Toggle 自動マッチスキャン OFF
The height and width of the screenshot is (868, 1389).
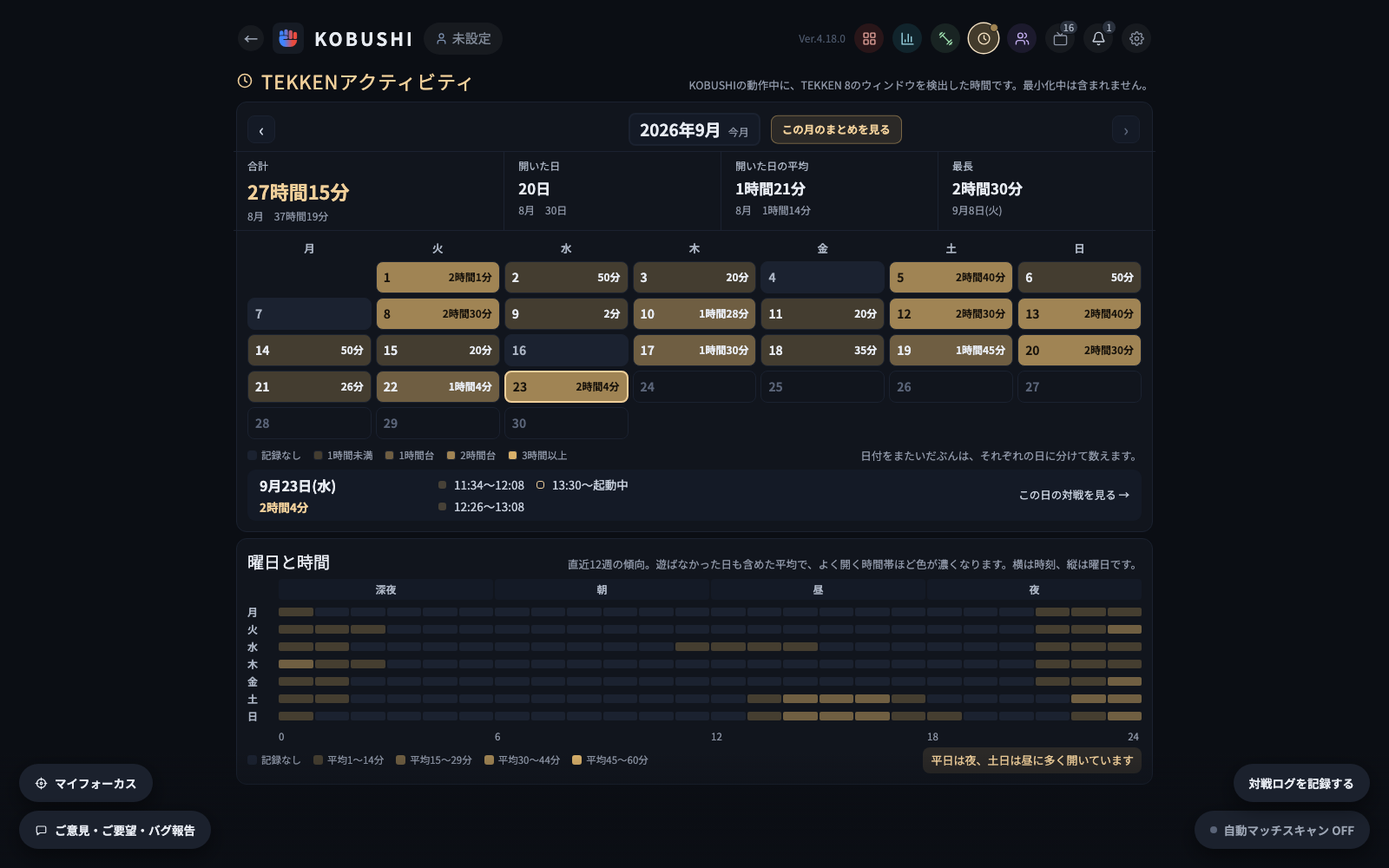coord(1281,831)
